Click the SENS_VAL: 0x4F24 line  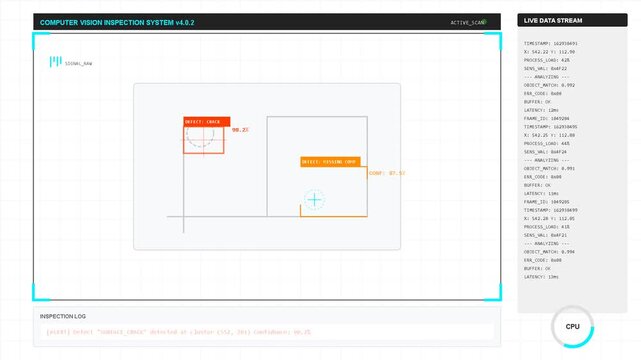[545, 152]
